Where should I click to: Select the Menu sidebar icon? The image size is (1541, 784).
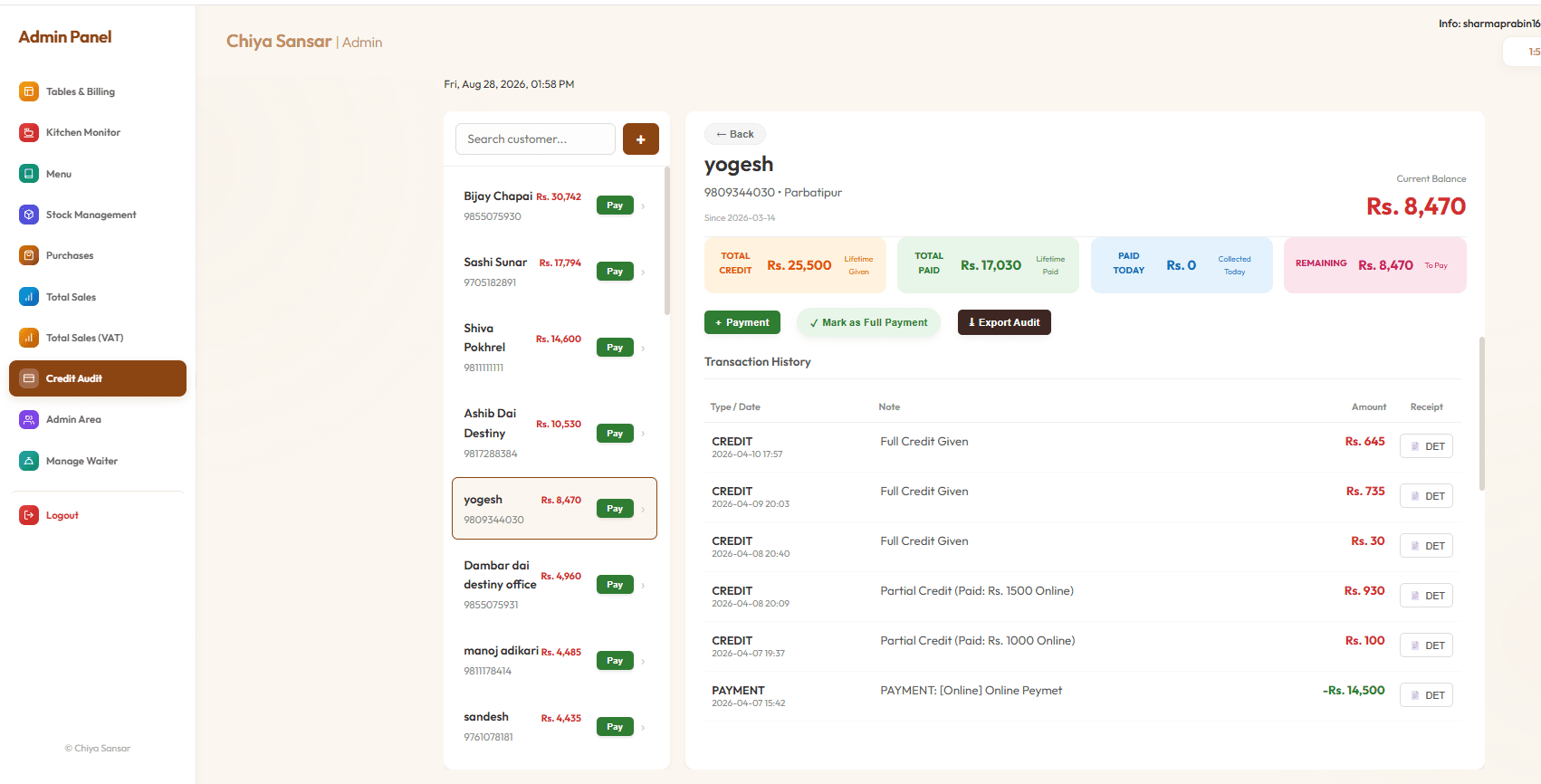[29, 174]
